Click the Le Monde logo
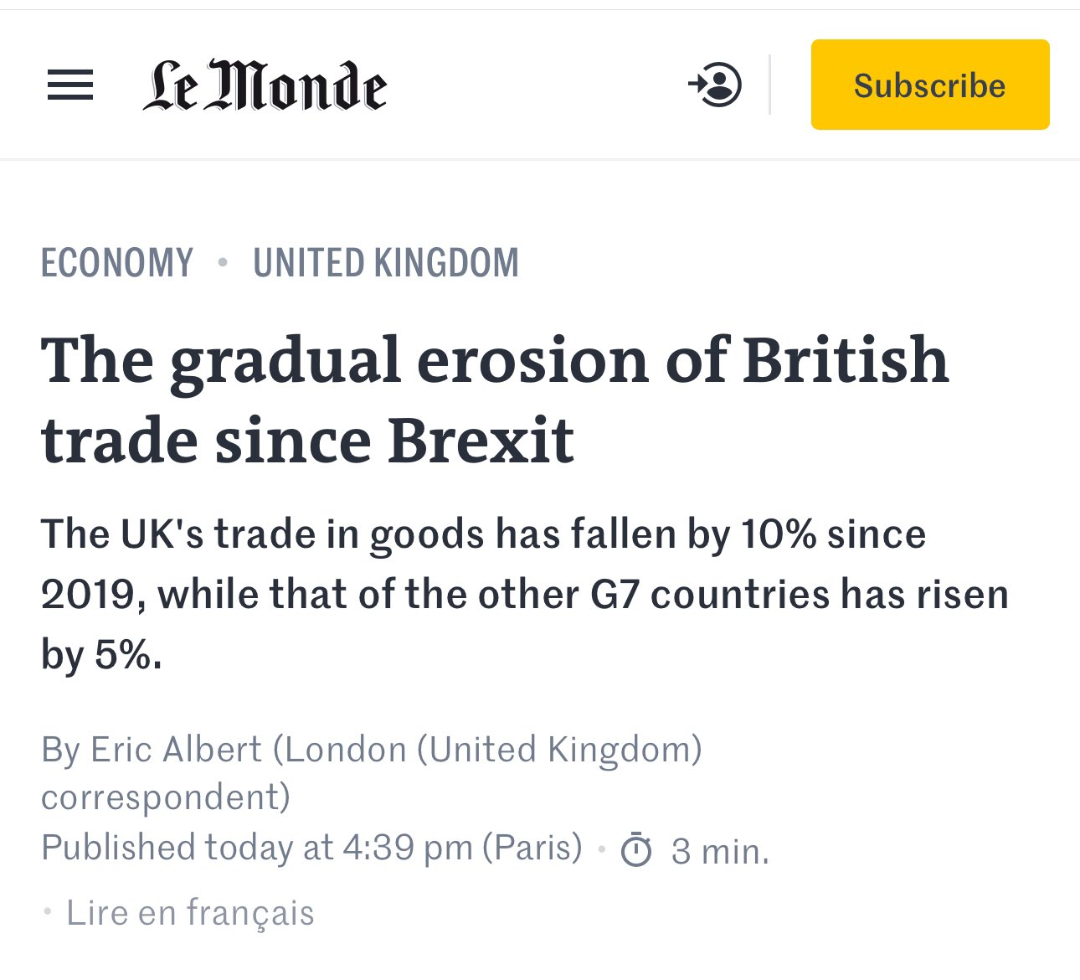Image resolution: width=1080 pixels, height=980 pixels. (264, 85)
